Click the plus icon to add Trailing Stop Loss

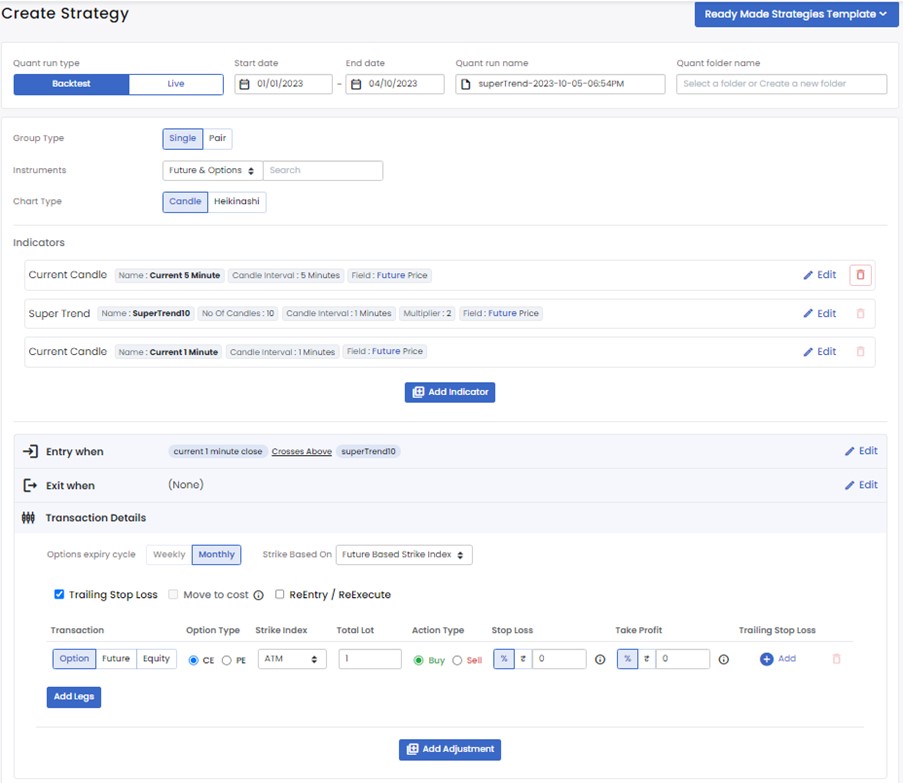point(767,659)
